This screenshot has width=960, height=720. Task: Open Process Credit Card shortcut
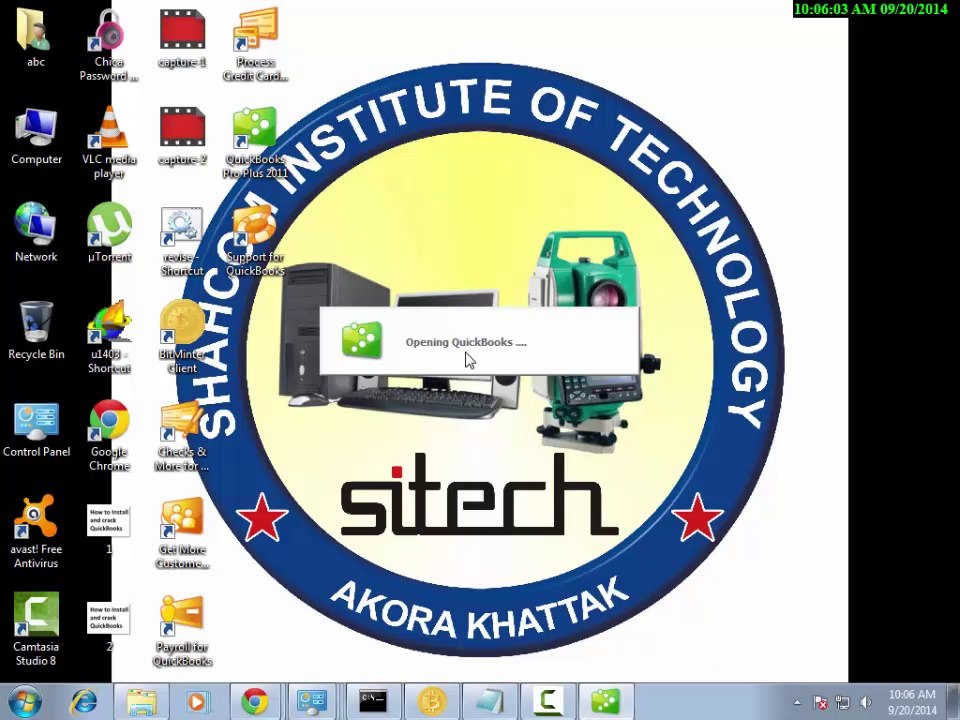(255, 44)
